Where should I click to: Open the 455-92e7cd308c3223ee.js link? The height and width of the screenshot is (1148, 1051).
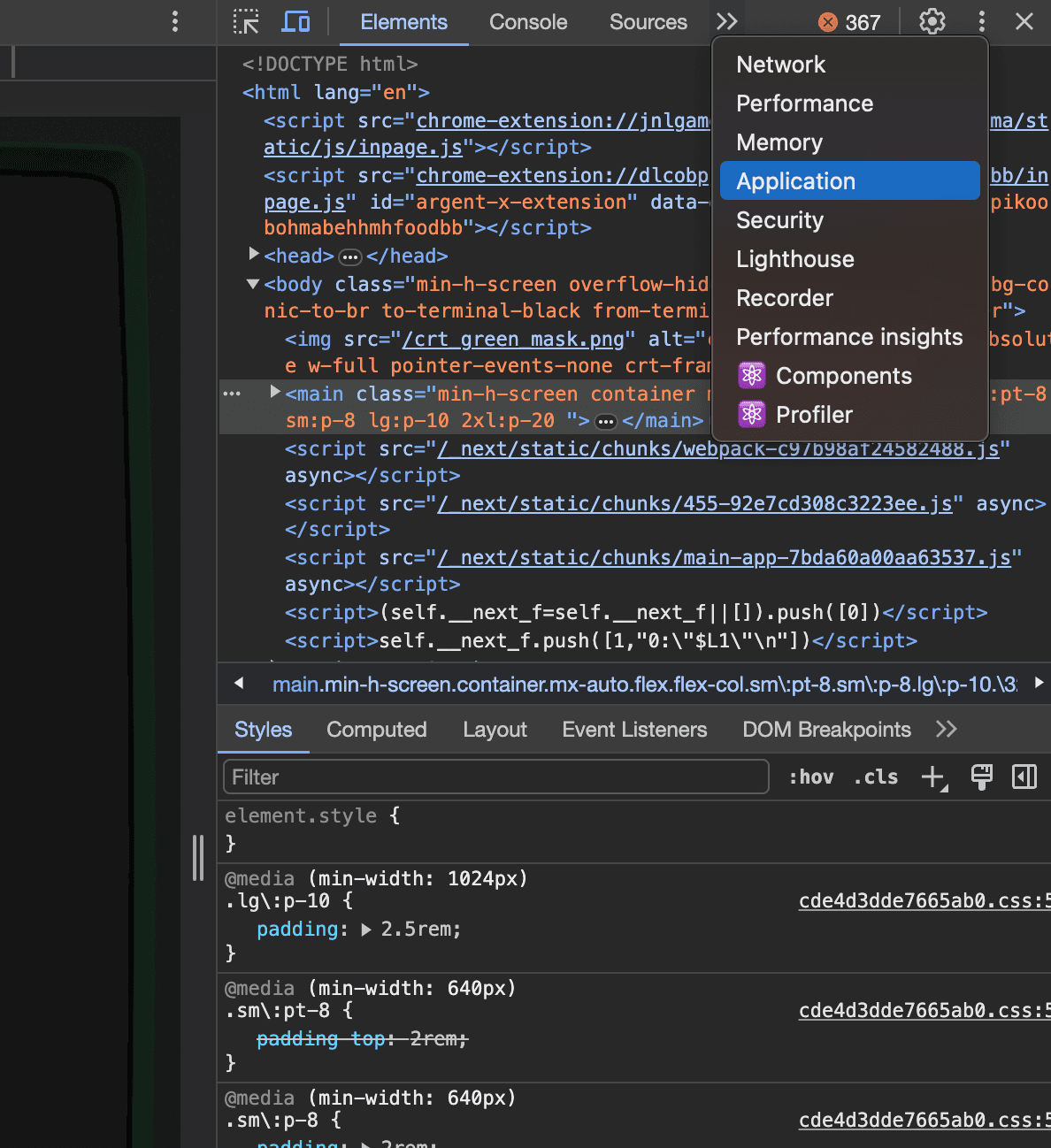coord(695,504)
